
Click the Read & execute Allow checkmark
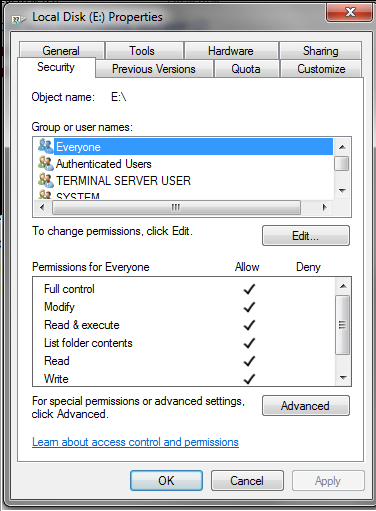pyautogui.click(x=249, y=325)
